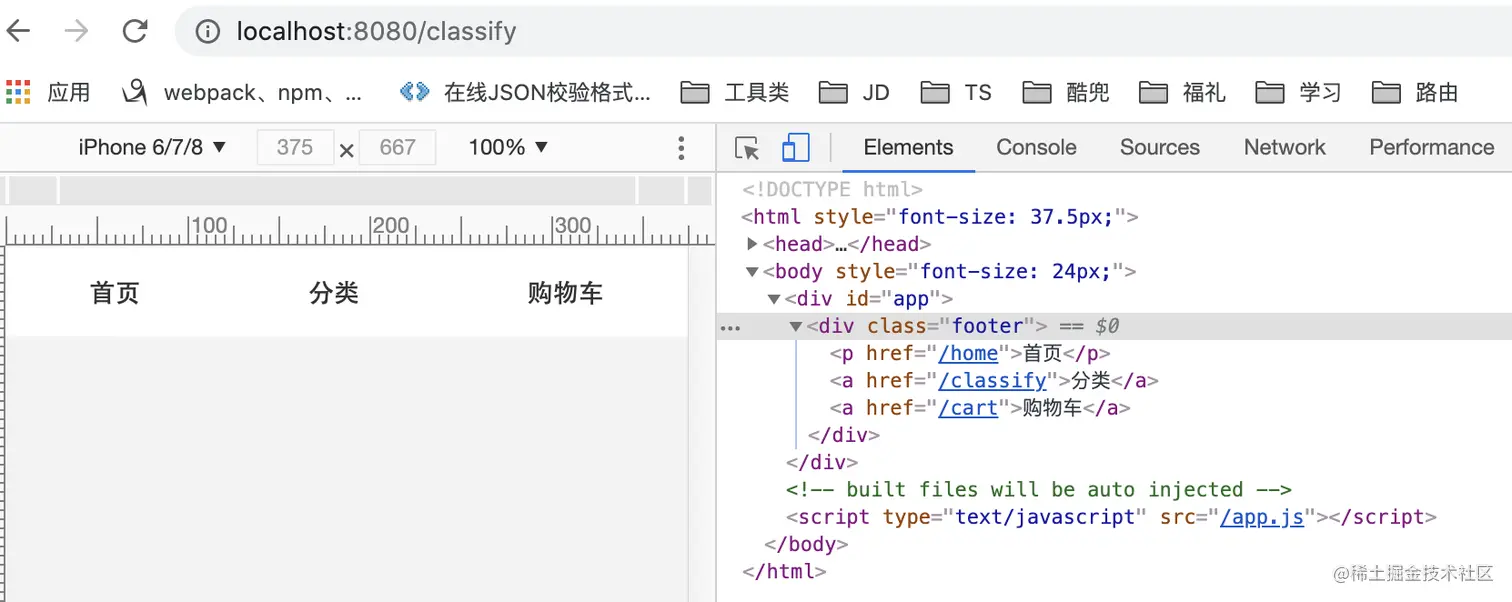Reload the page with the refresh icon
Screen dimensions: 1512x602
click(x=135, y=31)
